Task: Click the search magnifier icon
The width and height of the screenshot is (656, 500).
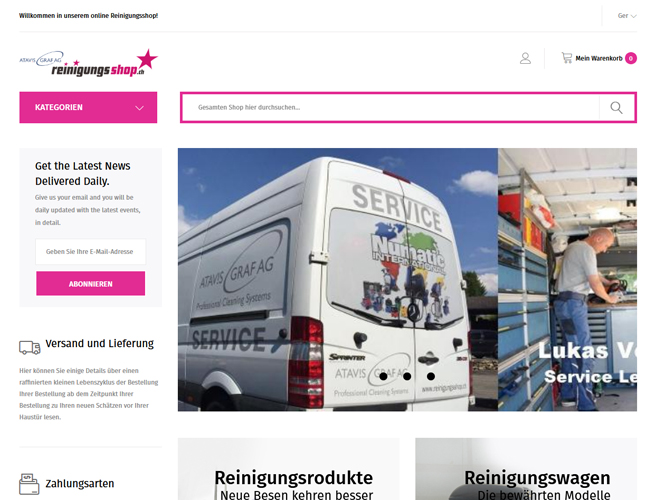Action: coord(616,108)
